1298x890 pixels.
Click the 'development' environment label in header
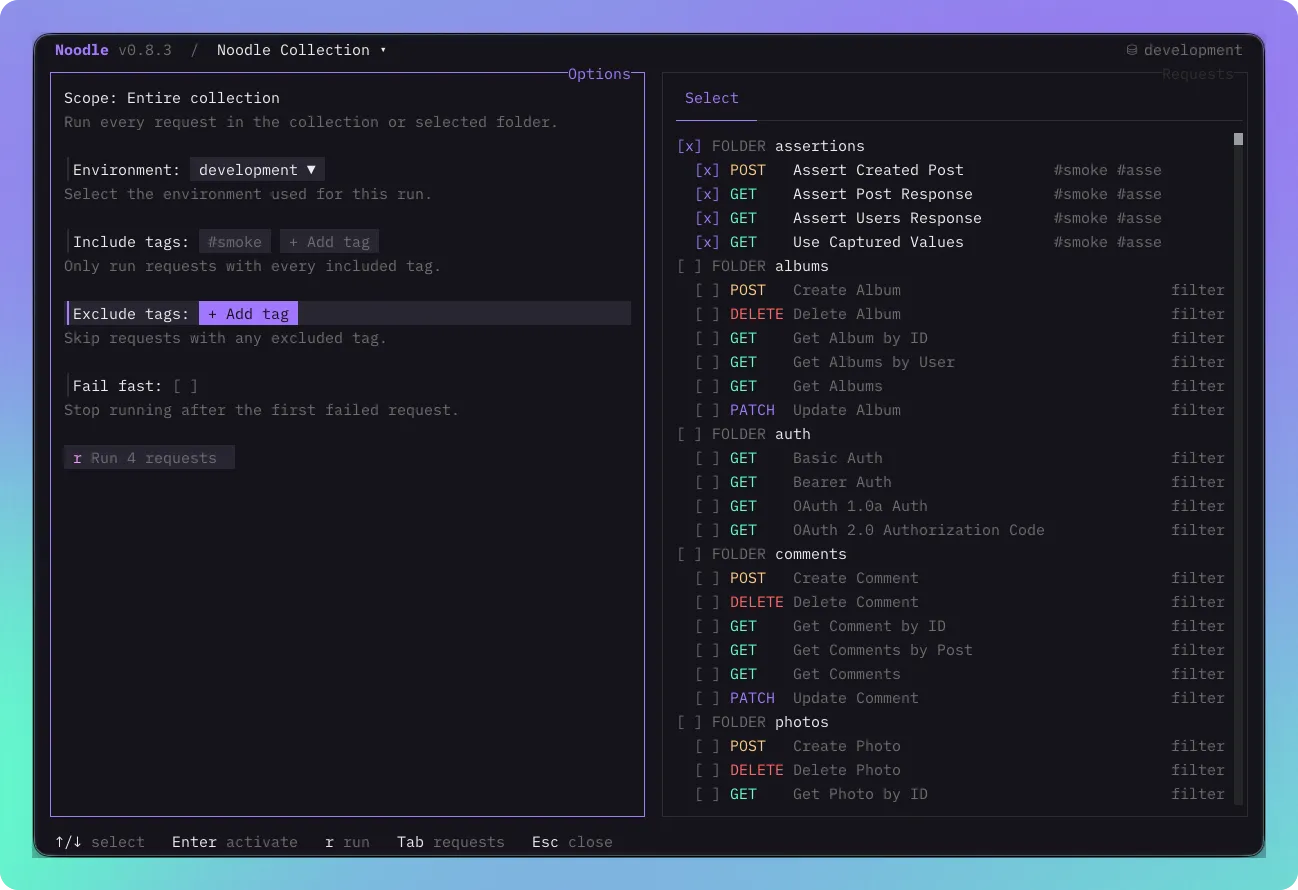[1193, 50]
